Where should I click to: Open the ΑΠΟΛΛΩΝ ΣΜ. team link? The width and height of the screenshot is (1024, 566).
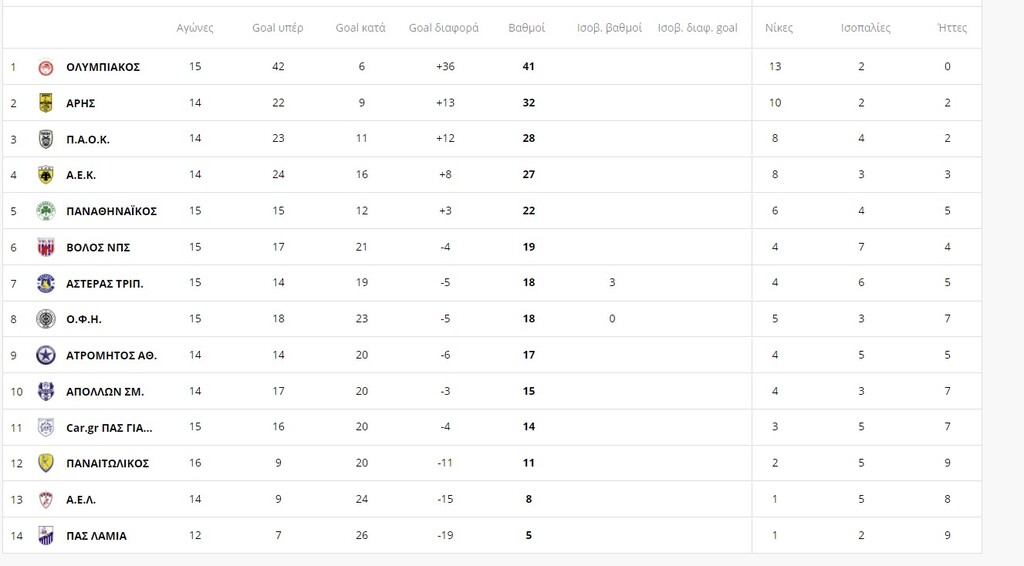105,392
